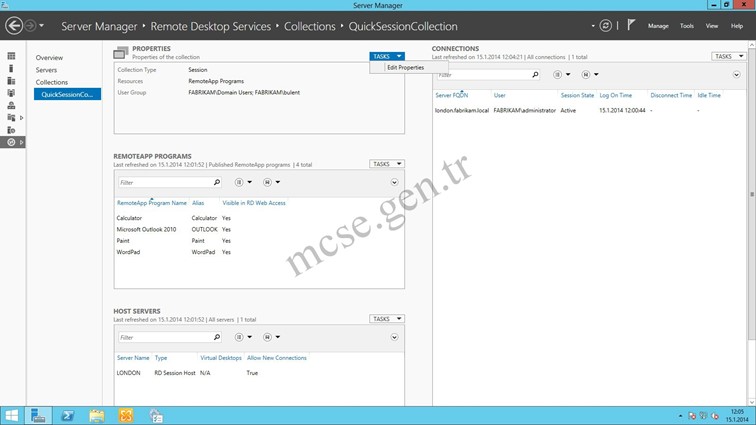Image resolution: width=756 pixels, height=425 pixels.
Task: Click the Refresh icon in header
Action: click(x=606, y=26)
